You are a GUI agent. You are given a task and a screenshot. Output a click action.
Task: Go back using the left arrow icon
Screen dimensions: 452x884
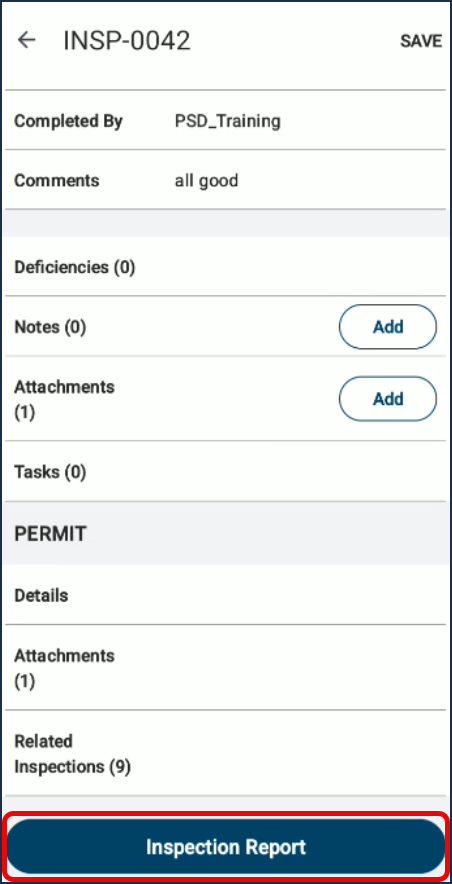coord(26,40)
